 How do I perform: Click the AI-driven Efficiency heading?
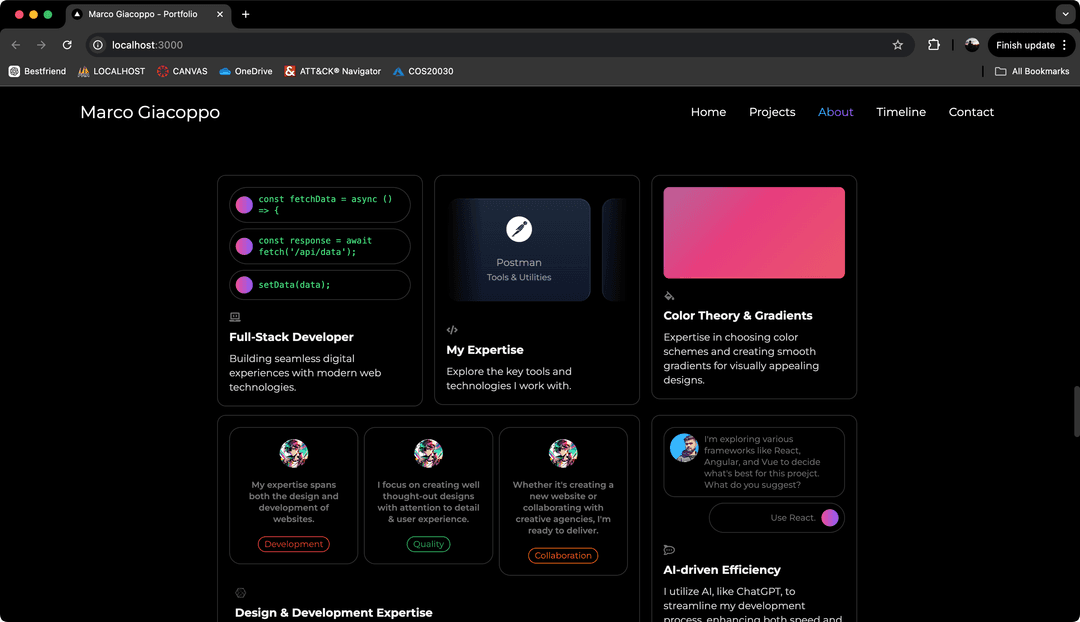coord(722,570)
